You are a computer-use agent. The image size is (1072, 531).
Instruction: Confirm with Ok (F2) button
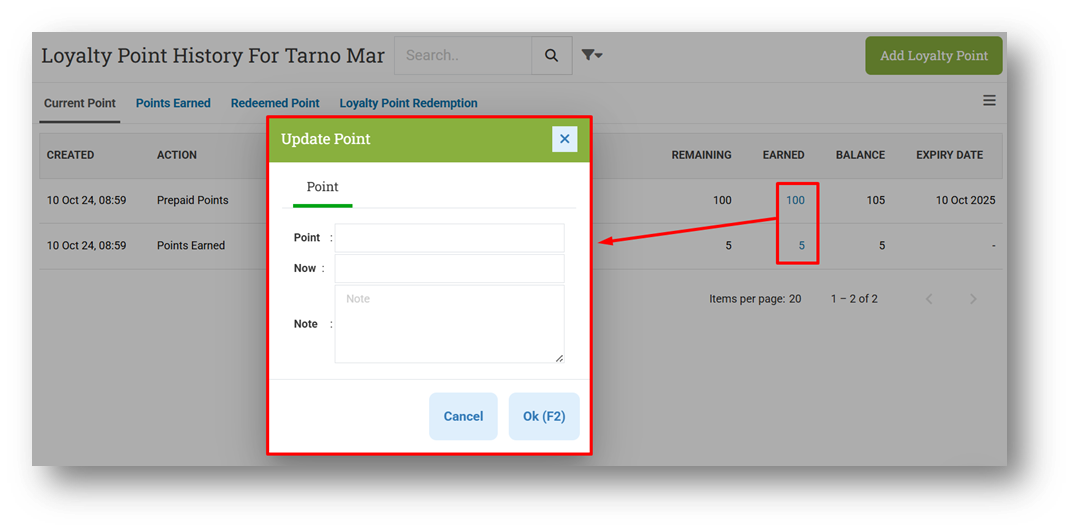point(544,416)
